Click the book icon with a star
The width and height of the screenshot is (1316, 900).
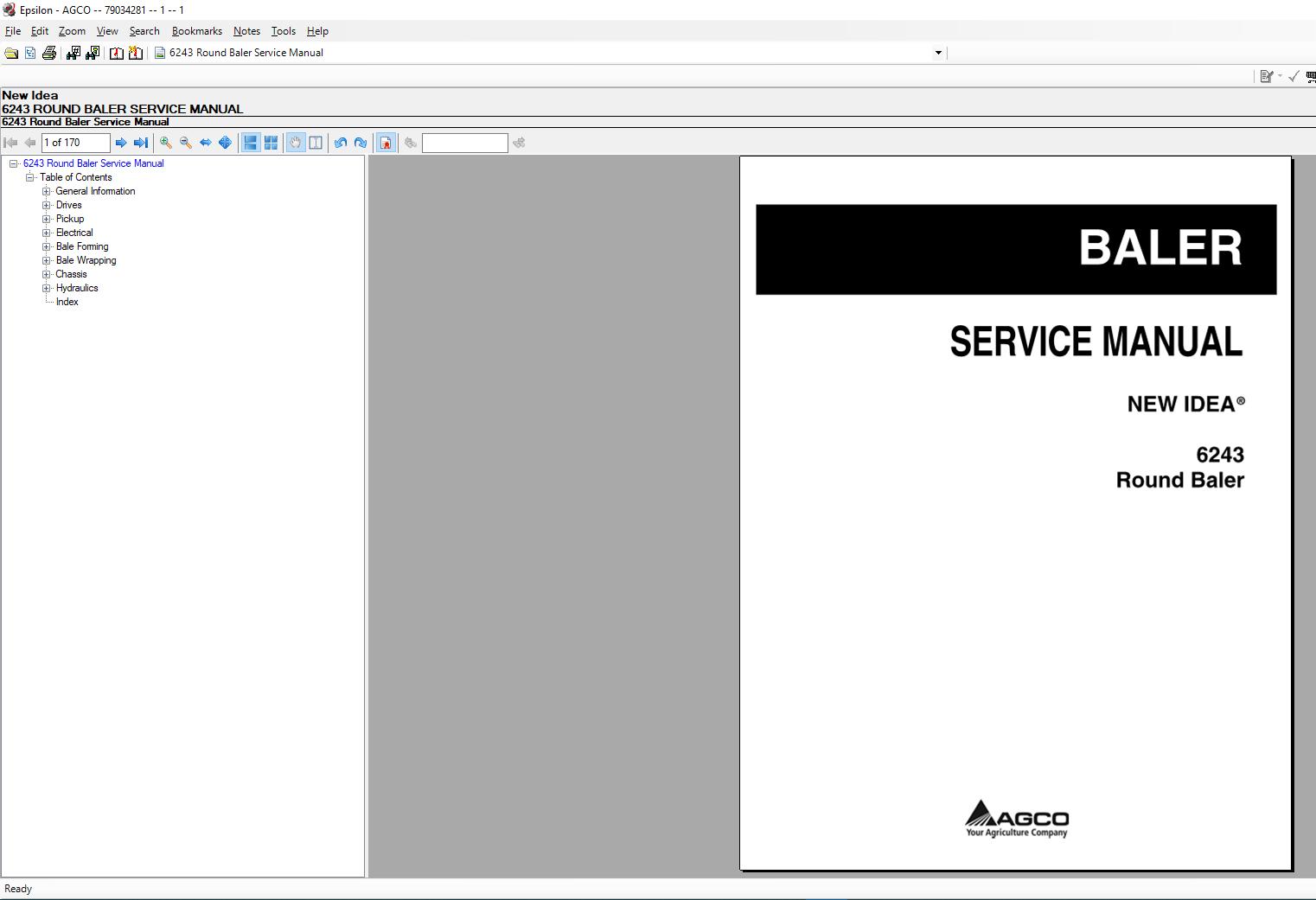[x=136, y=53]
